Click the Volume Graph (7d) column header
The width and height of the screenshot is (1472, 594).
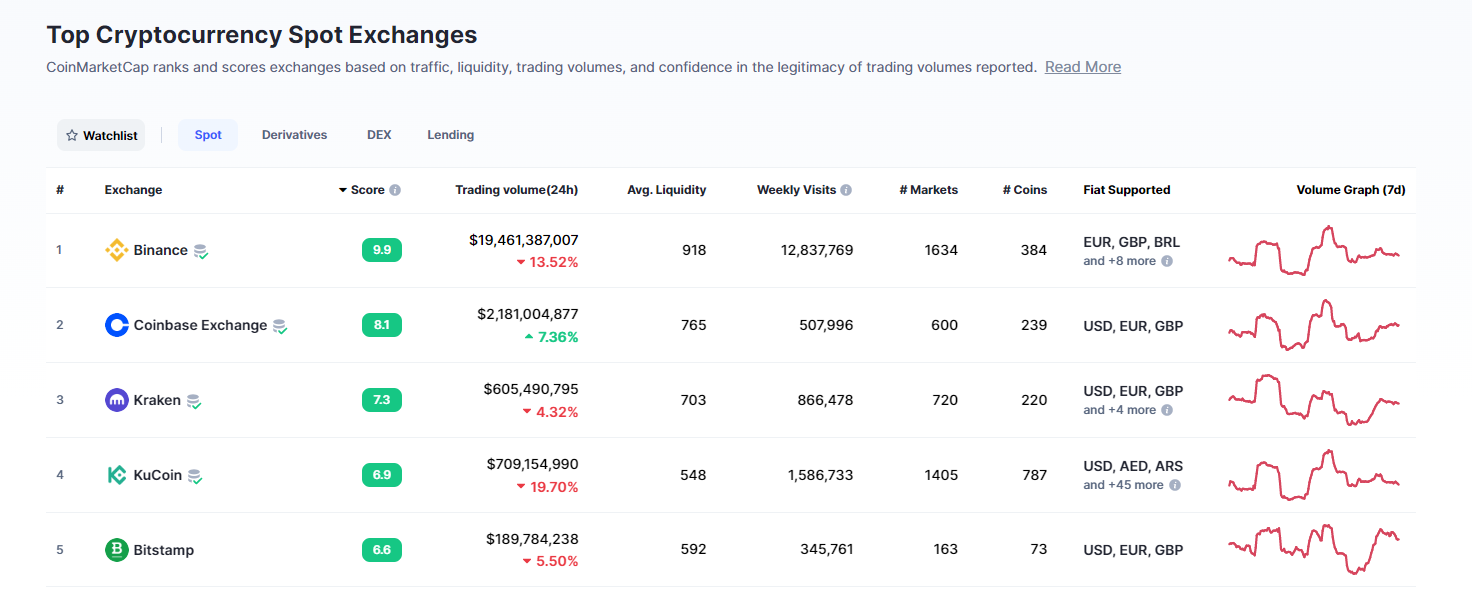tap(1351, 190)
